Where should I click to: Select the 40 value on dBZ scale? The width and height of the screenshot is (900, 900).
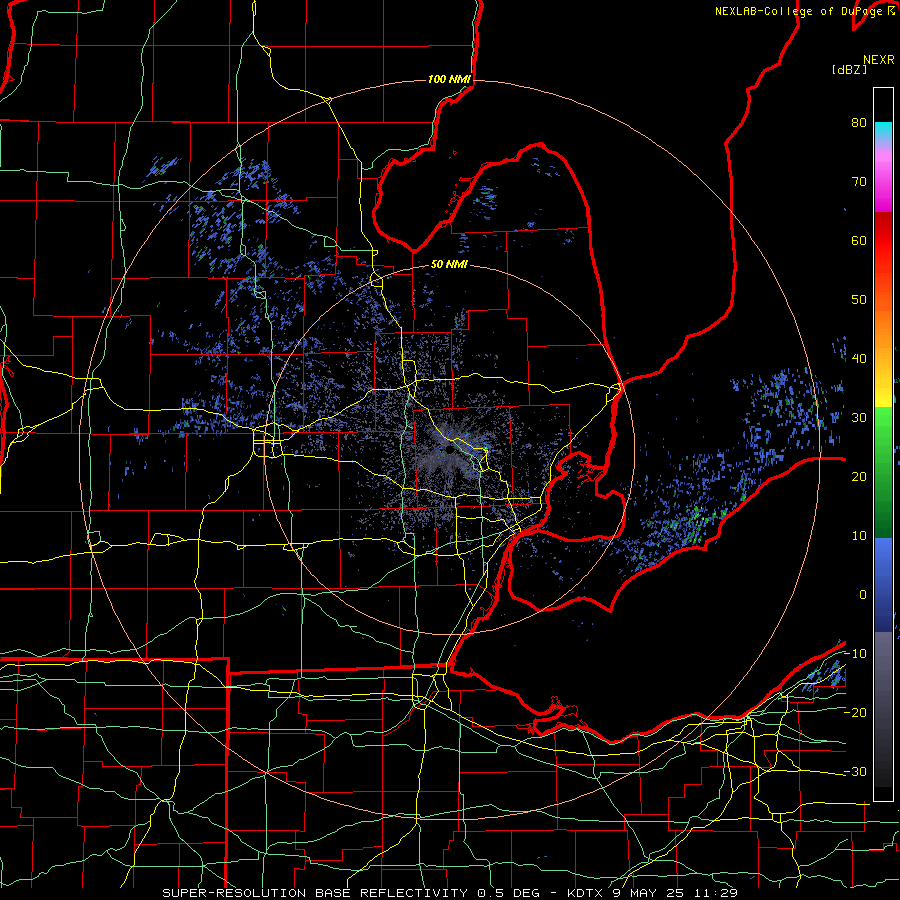click(x=859, y=359)
